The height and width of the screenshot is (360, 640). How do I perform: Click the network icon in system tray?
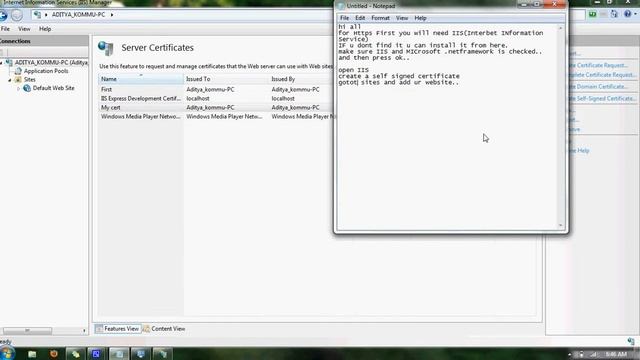tap(594, 354)
